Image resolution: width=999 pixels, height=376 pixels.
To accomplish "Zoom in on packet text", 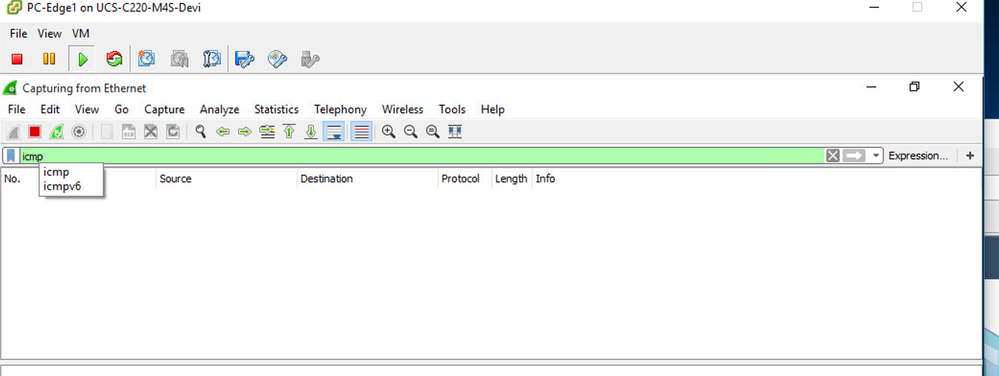I will pyautogui.click(x=389, y=132).
